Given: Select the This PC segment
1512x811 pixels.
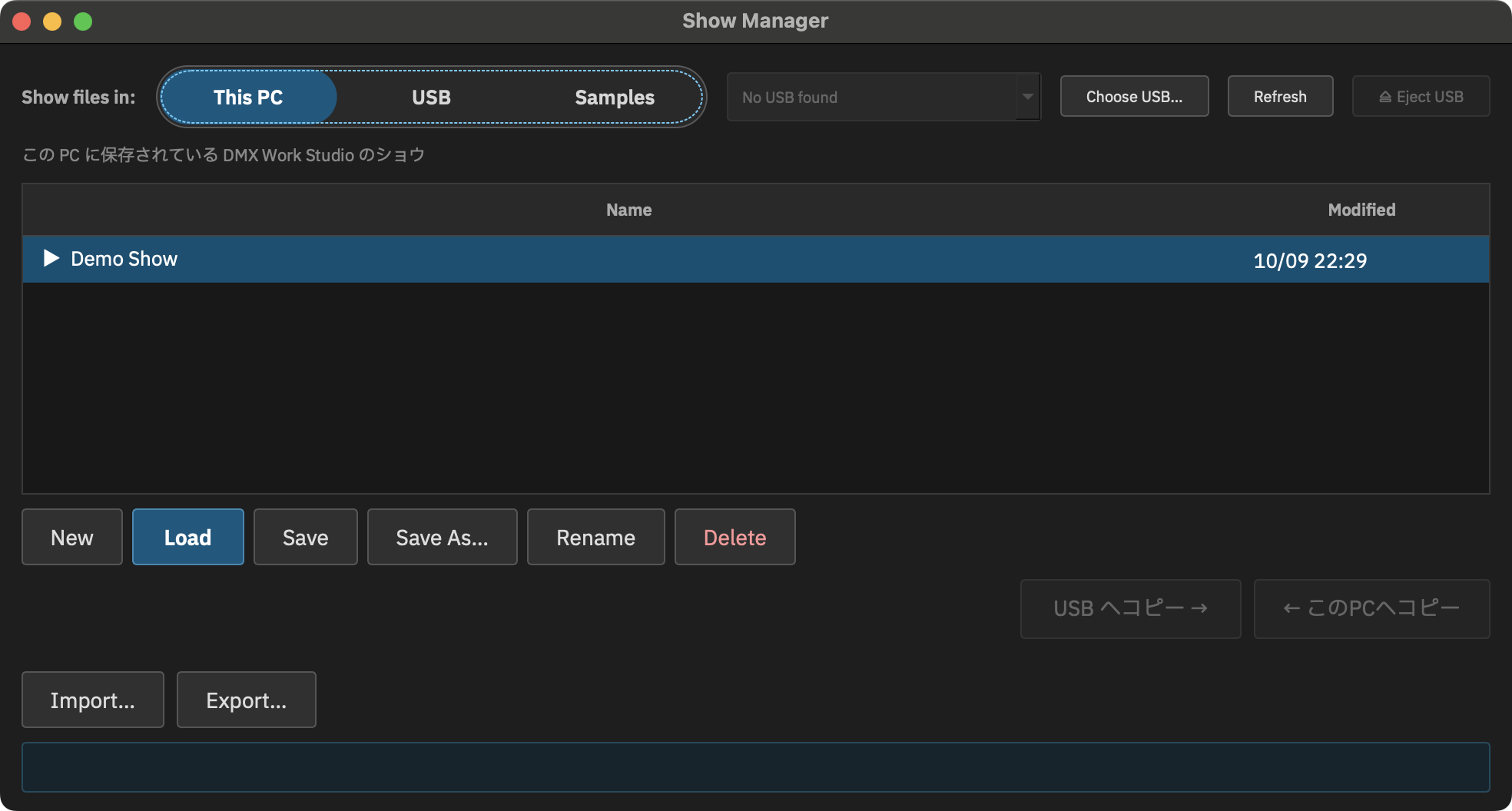Looking at the screenshot, I should tap(248, 97).
